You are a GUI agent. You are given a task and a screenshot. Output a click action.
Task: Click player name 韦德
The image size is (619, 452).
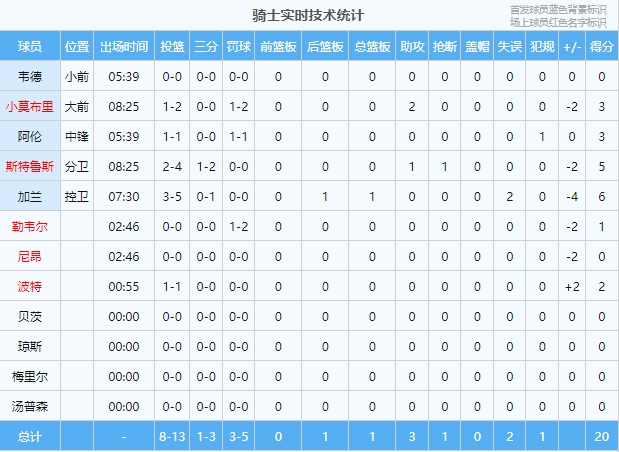coord(30,77)
